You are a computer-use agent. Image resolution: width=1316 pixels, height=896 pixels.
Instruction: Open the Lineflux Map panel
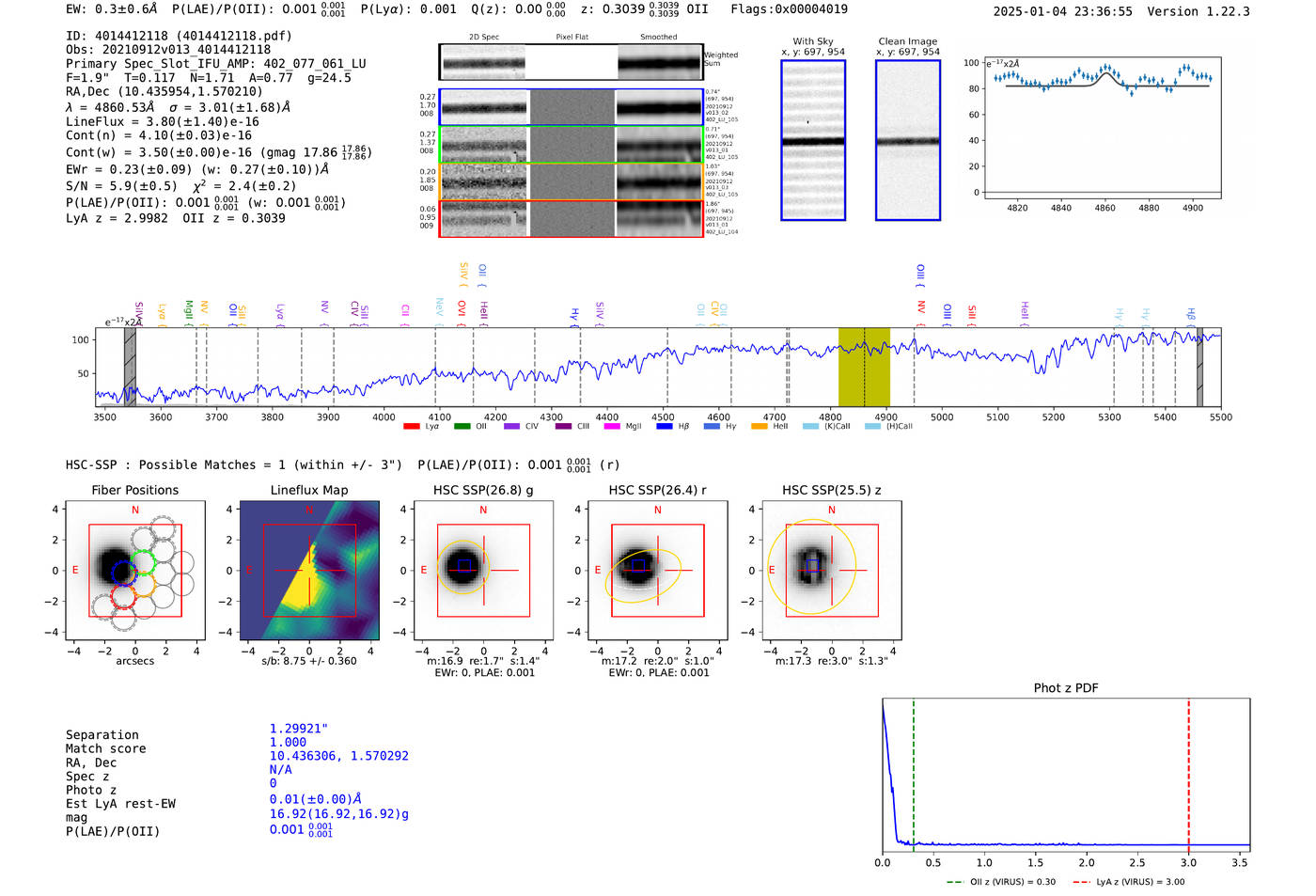point(309,571)
